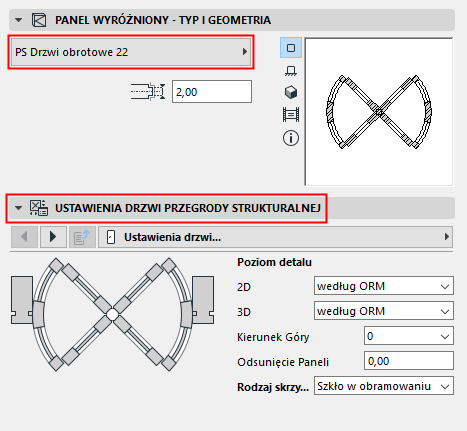
Task: Select the 2D plan preview icon
Action: (x=291, y=48)
